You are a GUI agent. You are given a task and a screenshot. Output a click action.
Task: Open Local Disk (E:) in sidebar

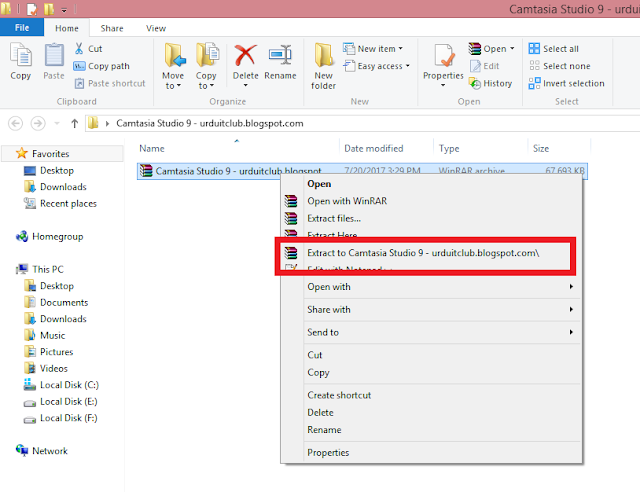click(60, 401)
